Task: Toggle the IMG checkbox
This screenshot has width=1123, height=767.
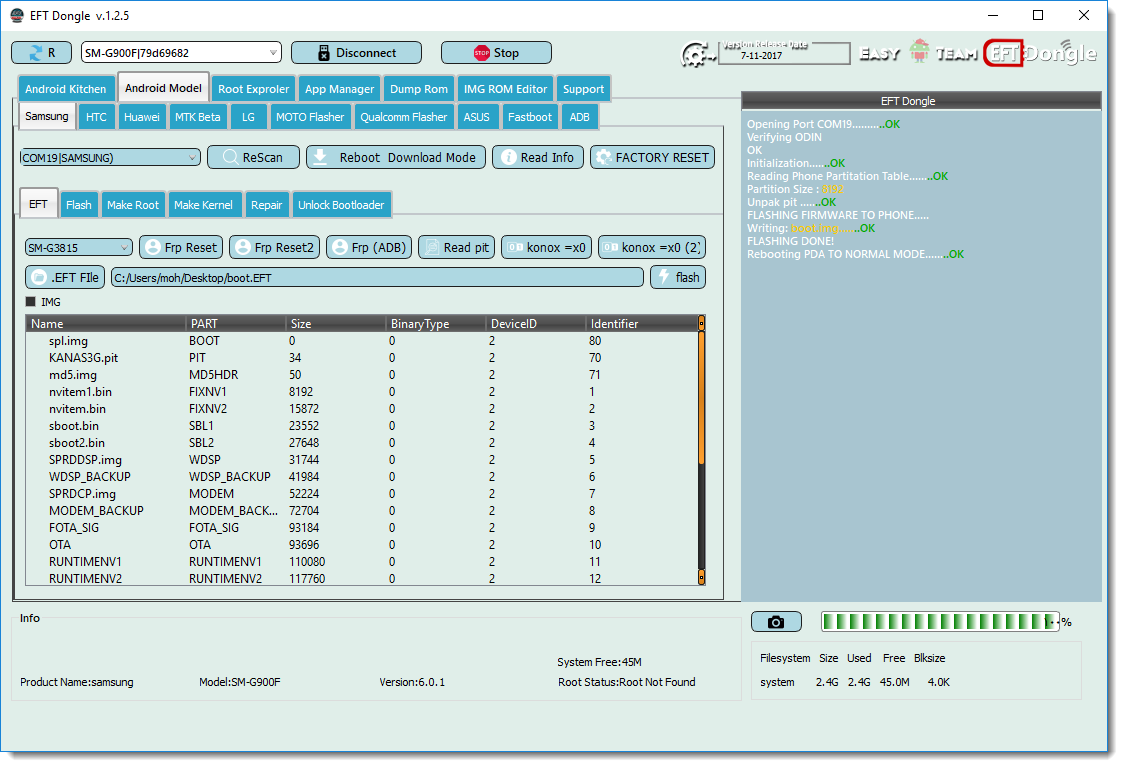Action: coord(31,302)
